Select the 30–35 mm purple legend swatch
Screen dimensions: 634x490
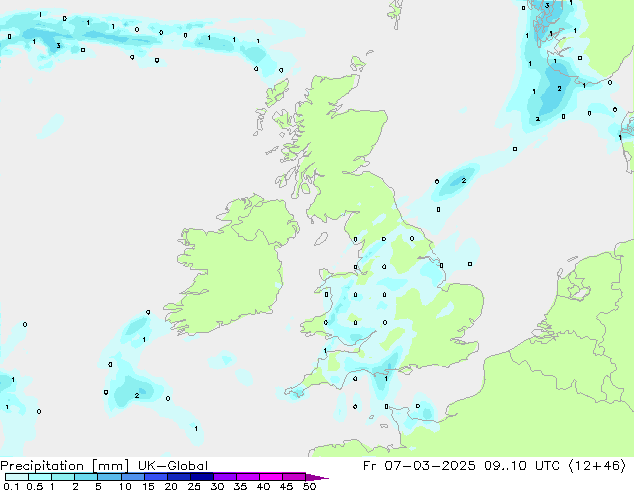tap(225, 477)
